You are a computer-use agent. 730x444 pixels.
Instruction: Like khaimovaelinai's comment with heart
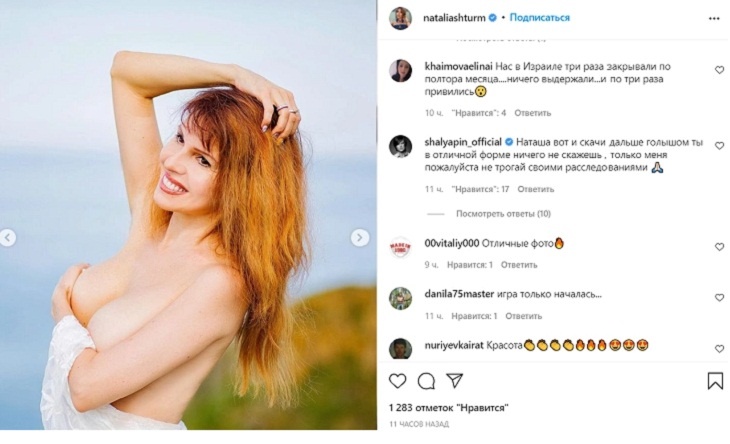point(719,70)
